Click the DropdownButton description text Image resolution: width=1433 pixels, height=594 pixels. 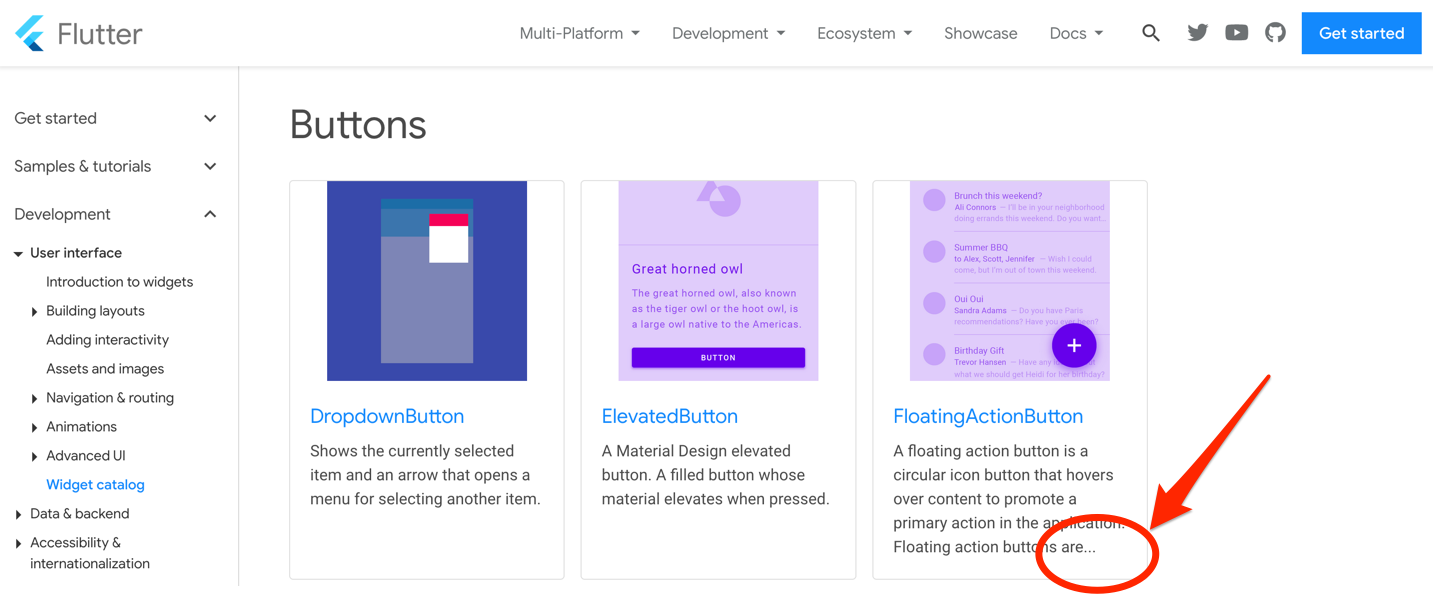[425, 475]
